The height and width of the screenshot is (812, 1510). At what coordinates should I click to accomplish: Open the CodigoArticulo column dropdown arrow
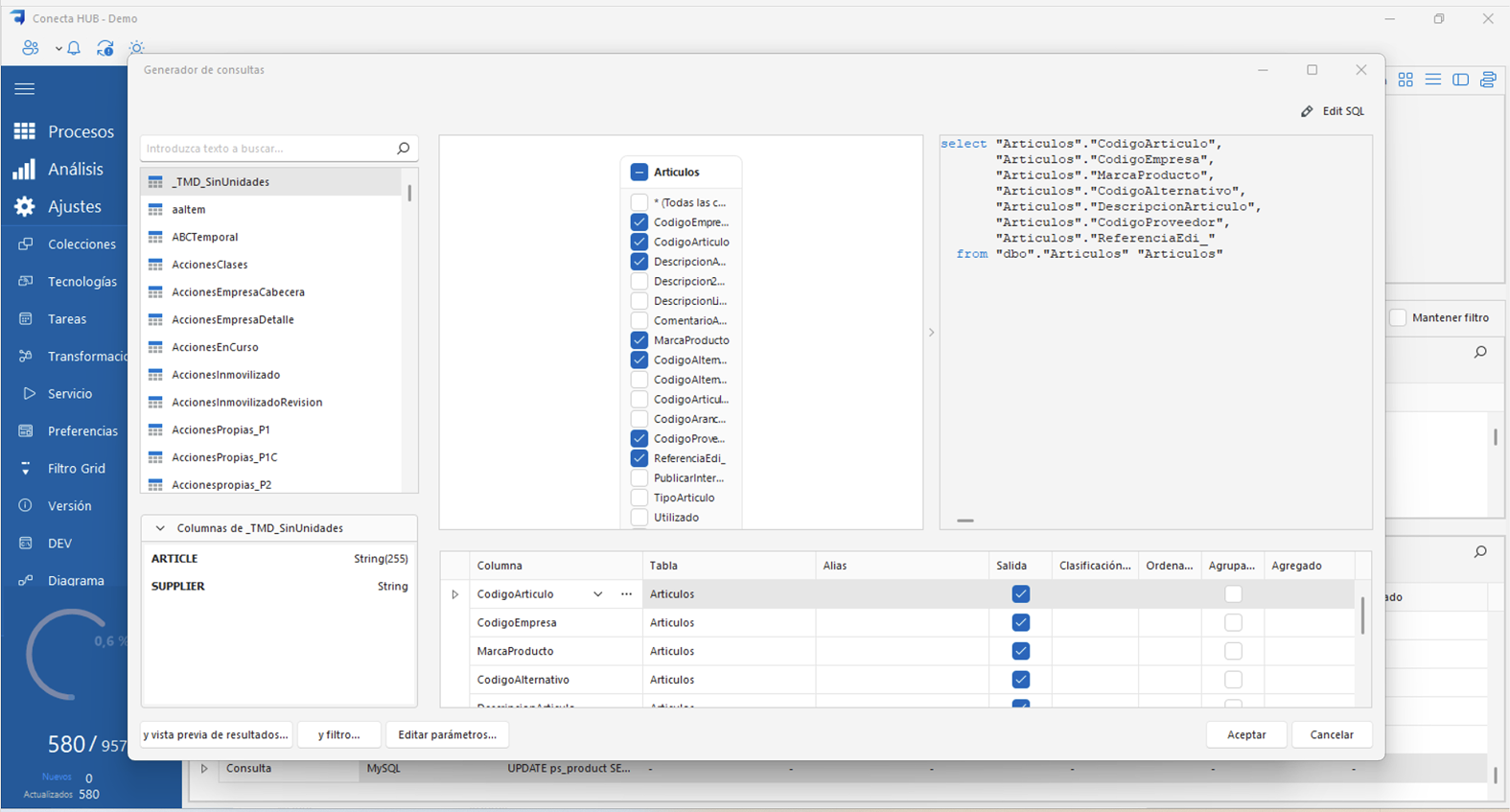(x=598, y=594)
